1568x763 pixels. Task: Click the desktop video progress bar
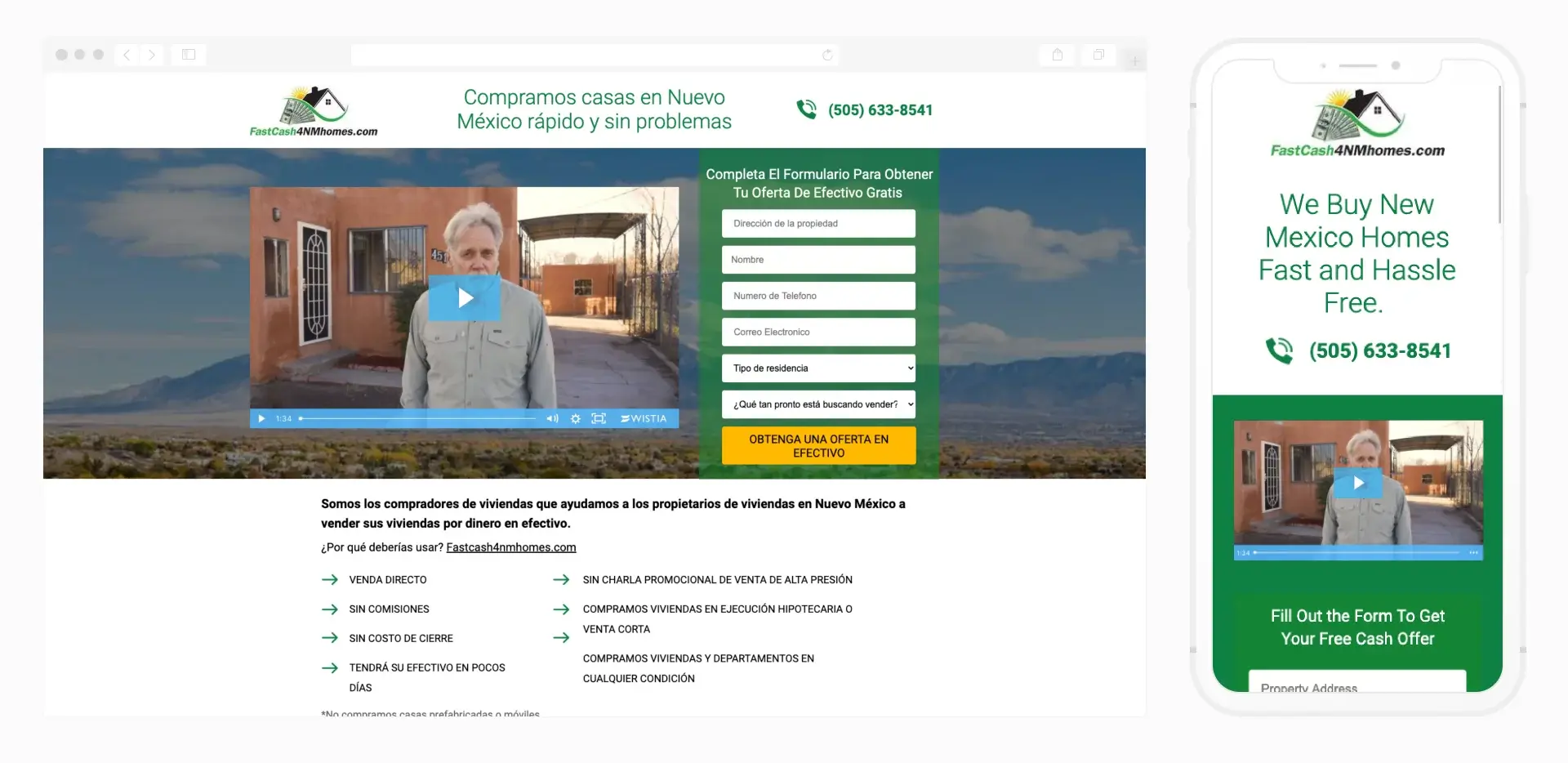click(x=418, y=418)
